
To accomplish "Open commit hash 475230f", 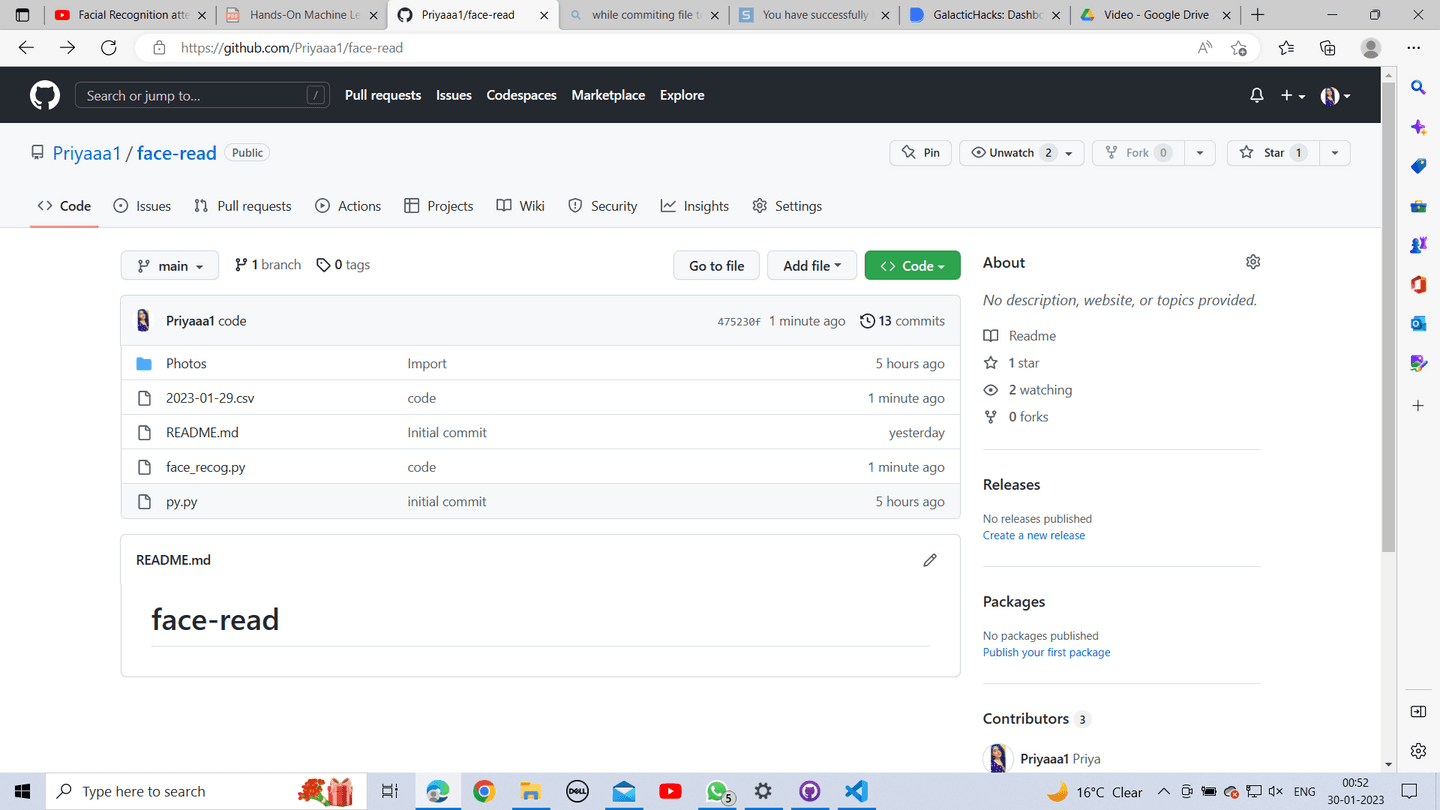I will coord(739,322).
